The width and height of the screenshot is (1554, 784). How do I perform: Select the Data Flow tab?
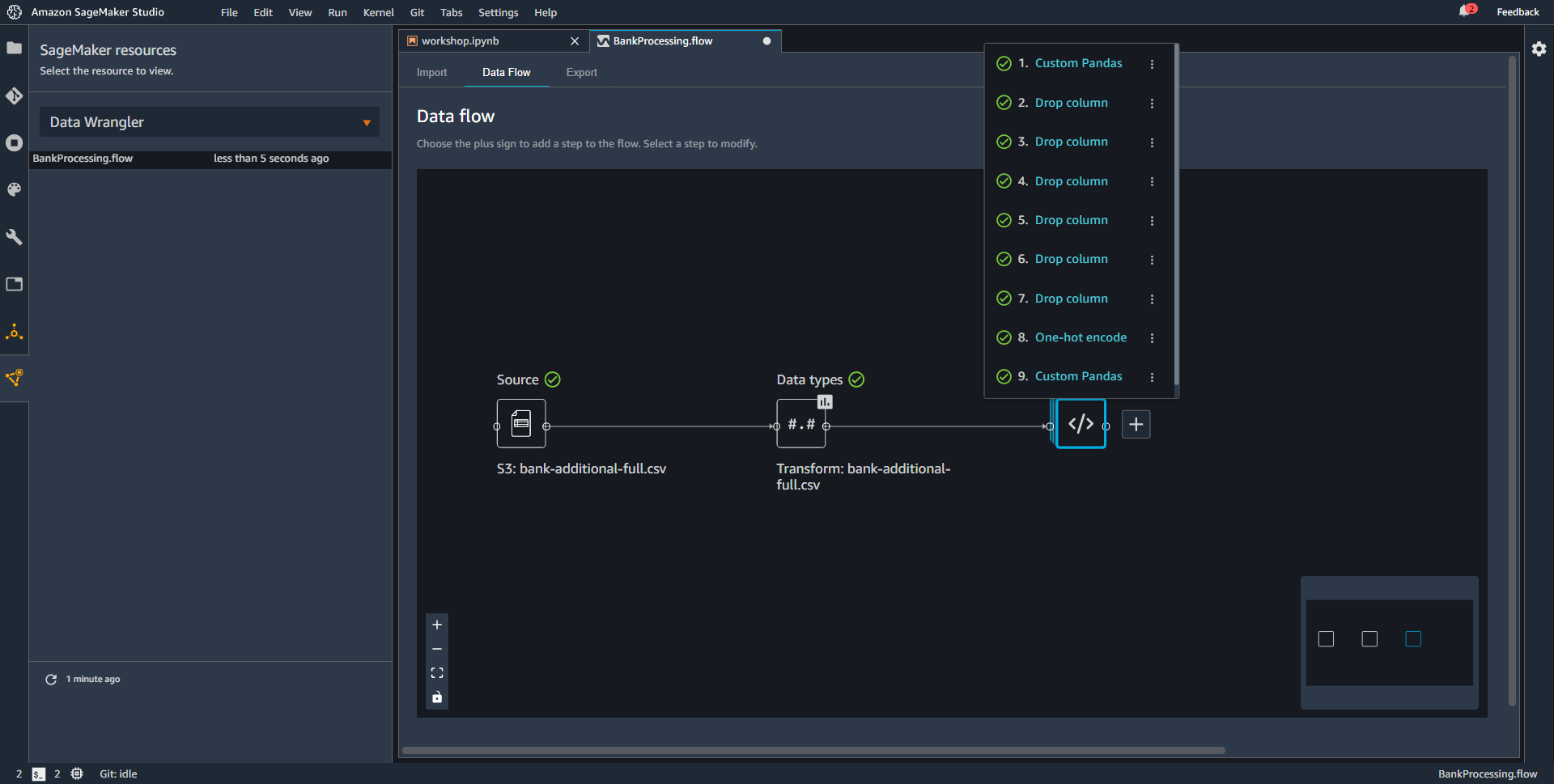coord(507,73)
